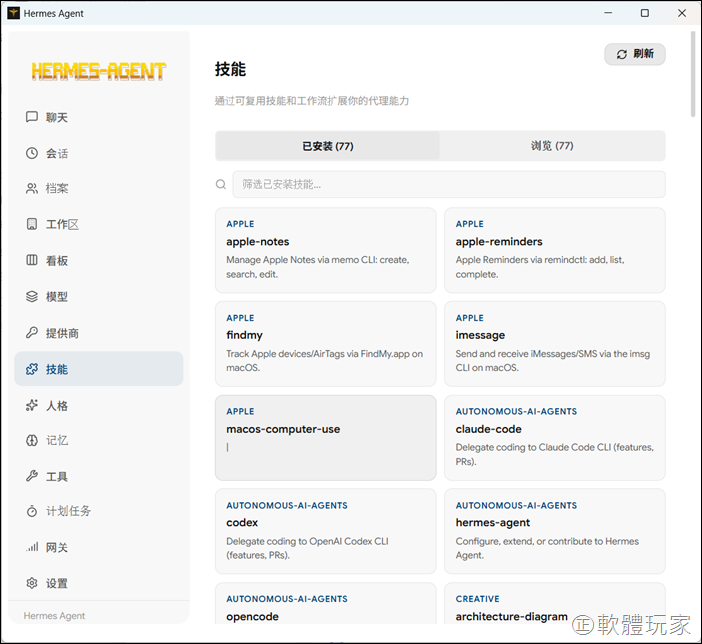
Task: Open the apple-notes skill card
Action: point(325,250)
